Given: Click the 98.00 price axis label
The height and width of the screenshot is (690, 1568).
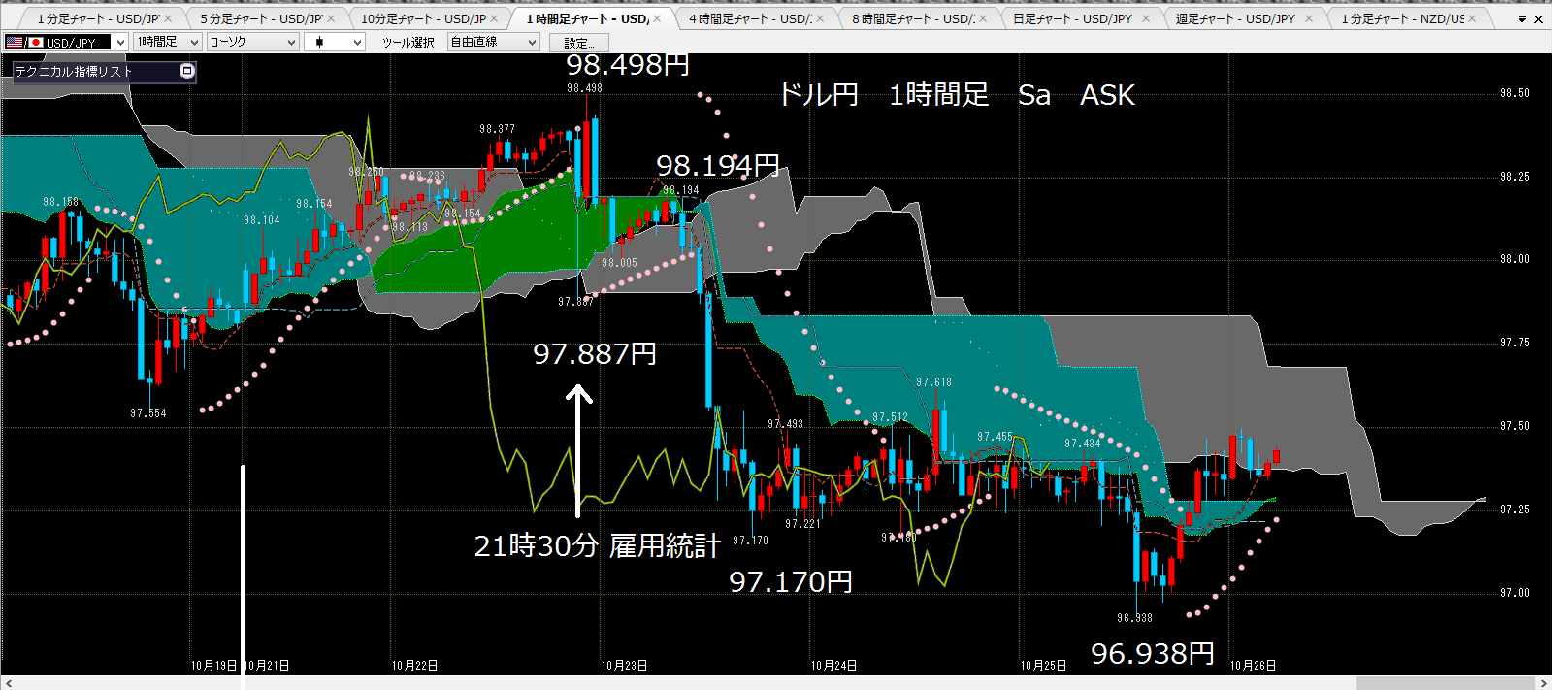Looking at the screenshot, I should (1515, 259).
